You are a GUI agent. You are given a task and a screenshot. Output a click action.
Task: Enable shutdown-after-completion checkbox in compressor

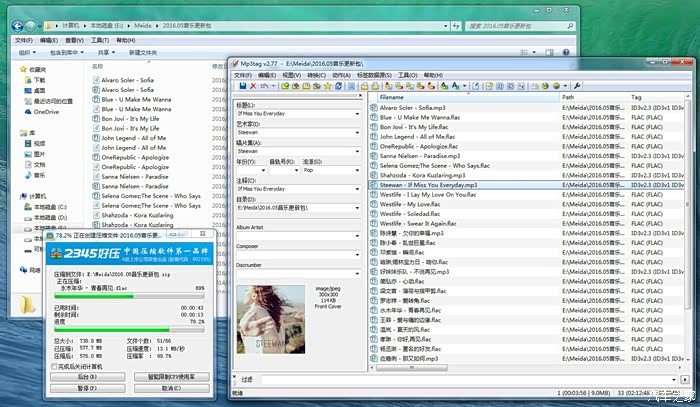tap(53, 366)
